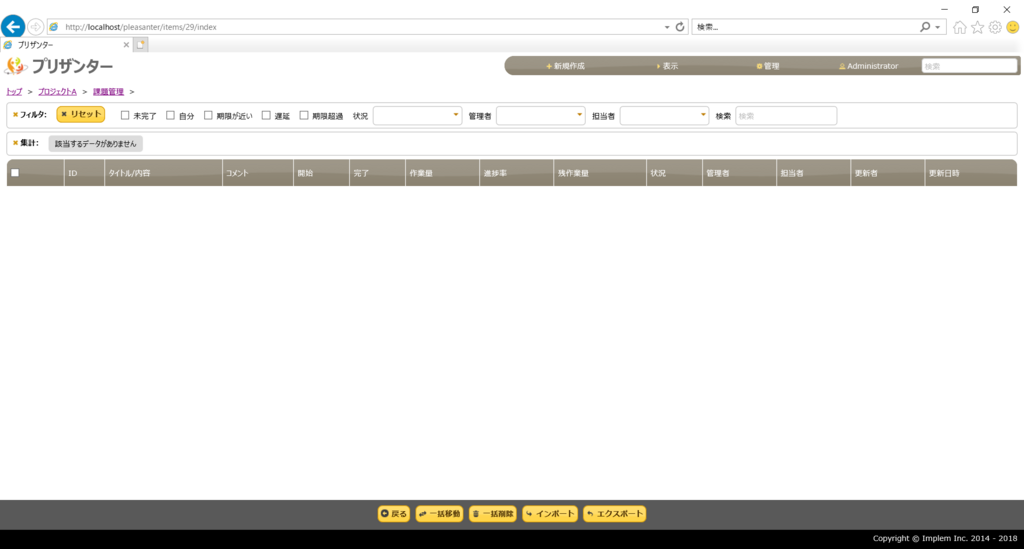Sort by the ID column header

click(84, 173)
